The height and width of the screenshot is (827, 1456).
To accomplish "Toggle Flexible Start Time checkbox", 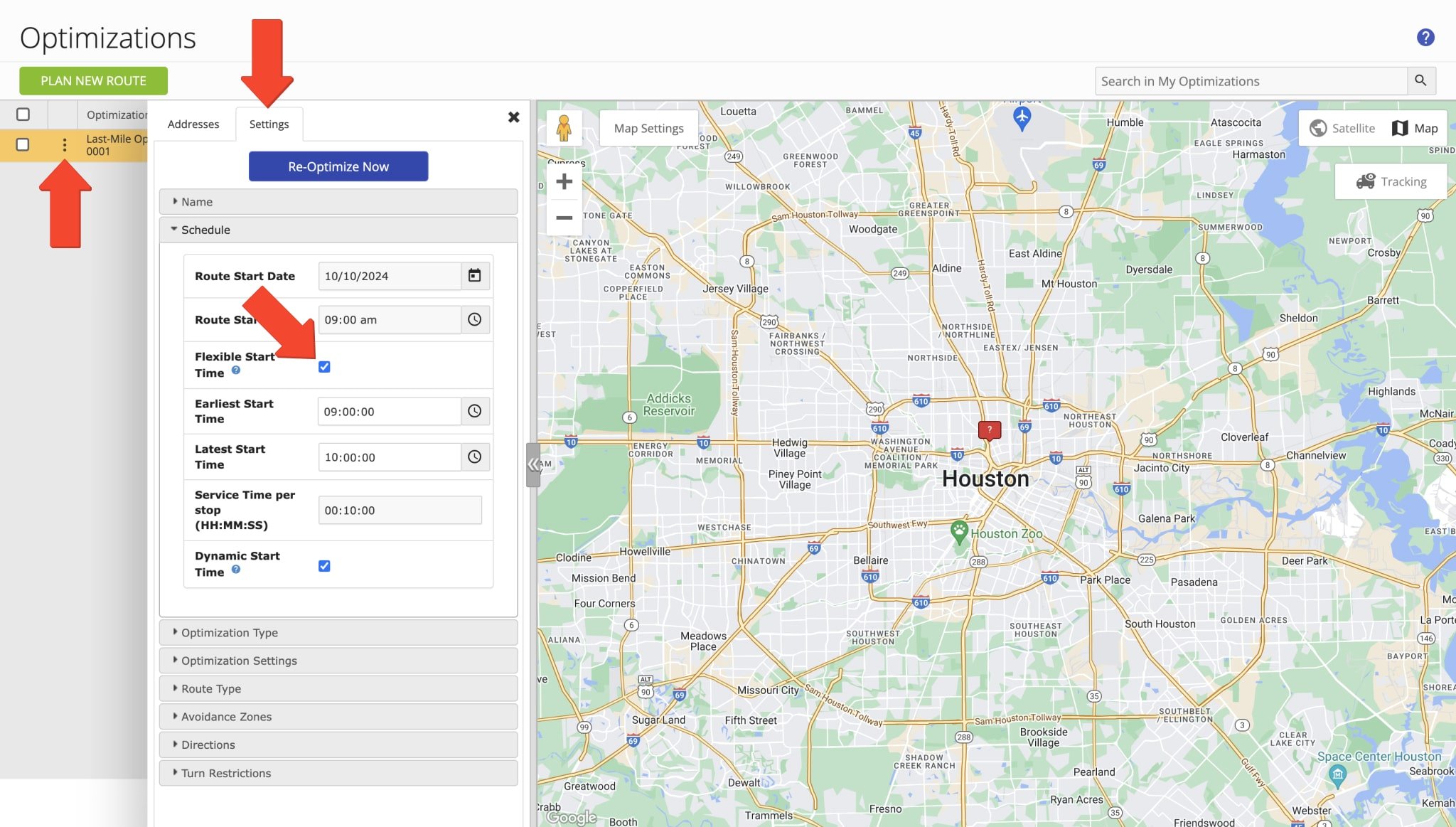I will click(x=324, y=365).
